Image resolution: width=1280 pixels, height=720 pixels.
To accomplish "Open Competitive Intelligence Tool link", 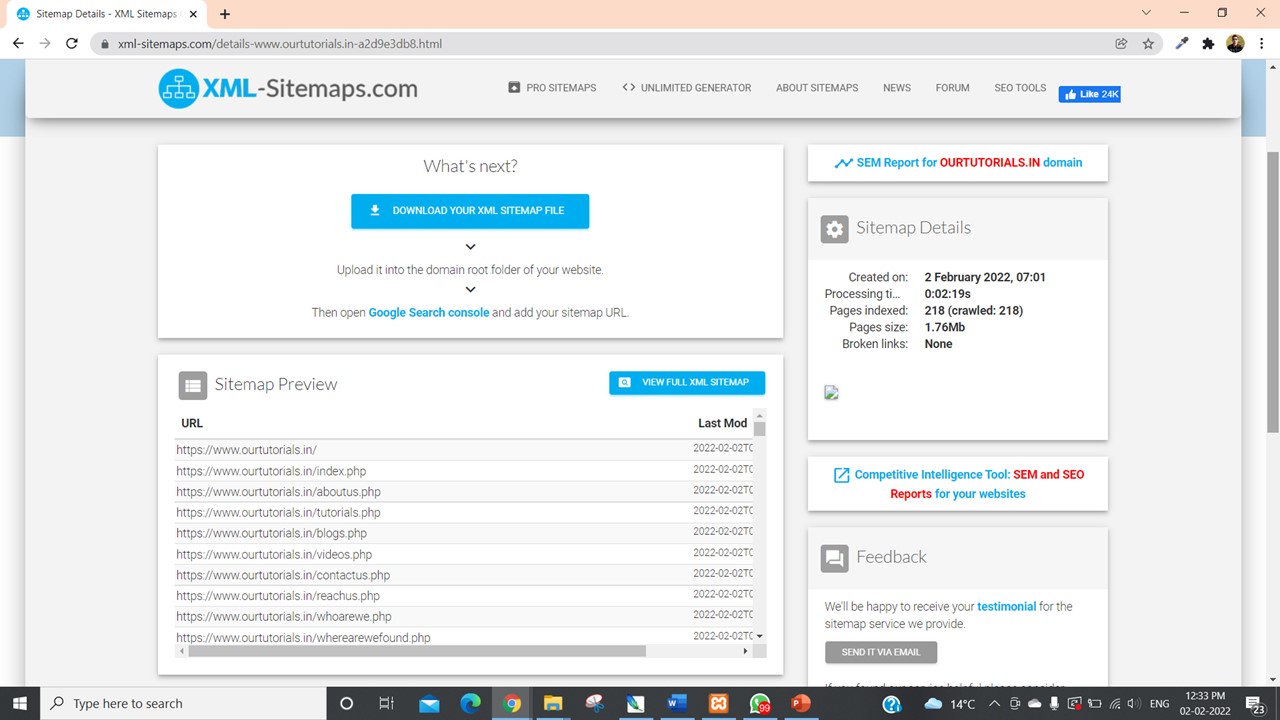I will pos(958,484).
